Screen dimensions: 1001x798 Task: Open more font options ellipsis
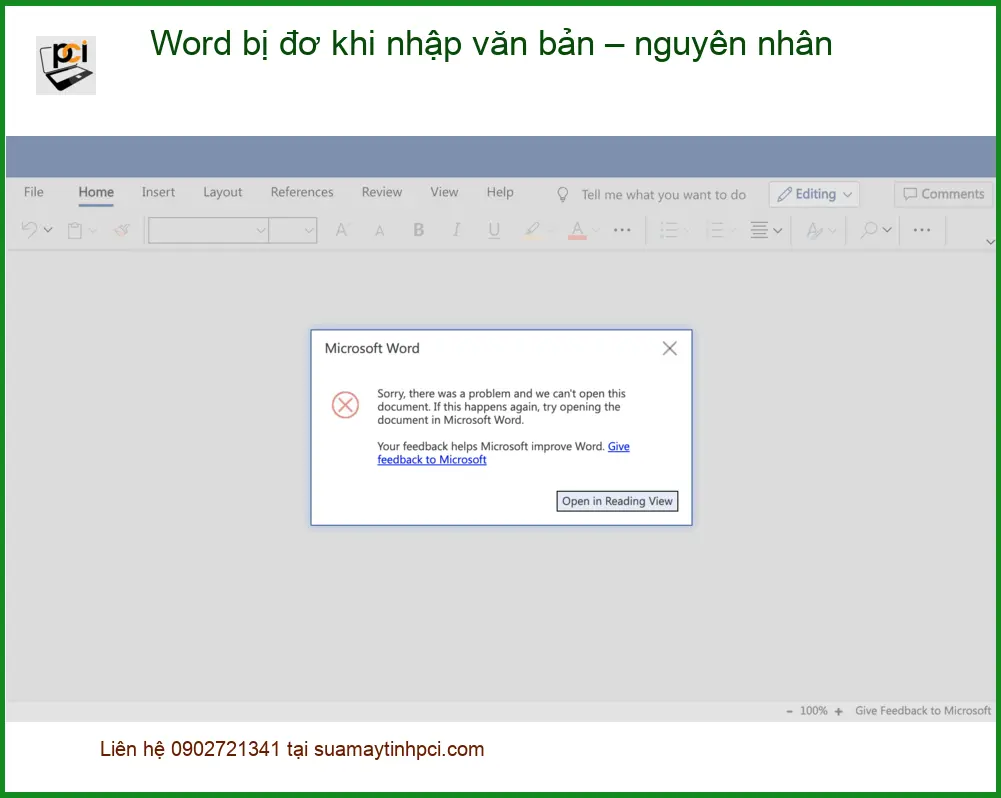(x=622, y=230)
